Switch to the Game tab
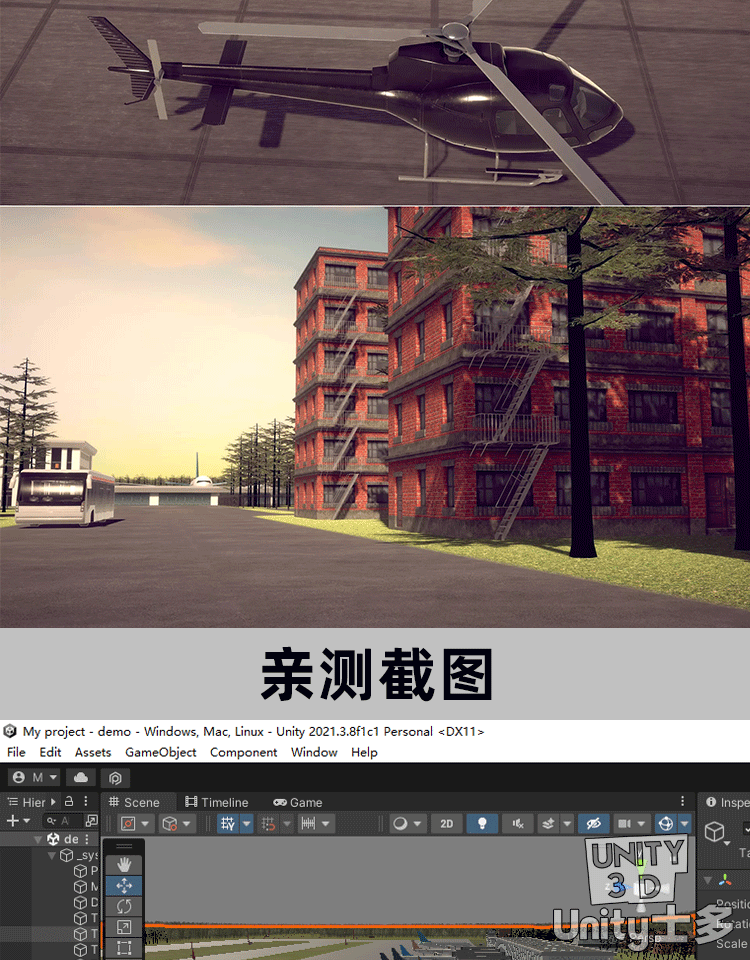 298,802
